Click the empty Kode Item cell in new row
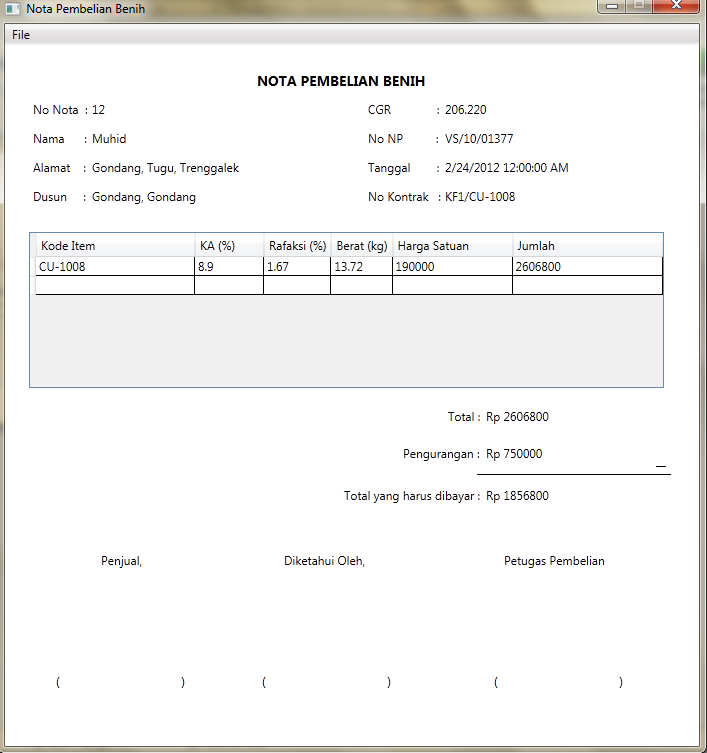Screen dimensions: 707x753 (x=115, y=285)
